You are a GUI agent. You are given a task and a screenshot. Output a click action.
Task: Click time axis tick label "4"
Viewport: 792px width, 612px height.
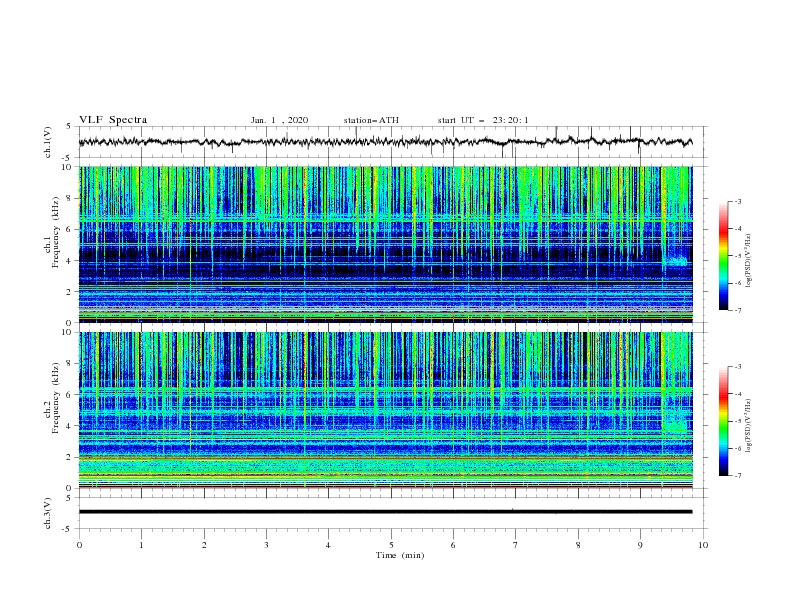click(x=329, y=545)
